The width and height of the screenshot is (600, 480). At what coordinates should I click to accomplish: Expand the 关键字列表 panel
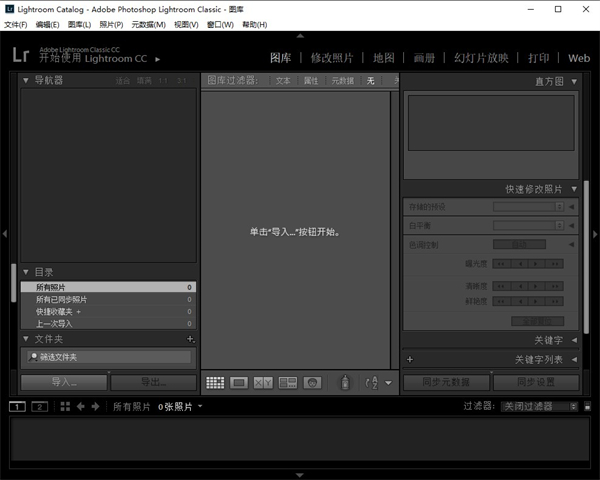[574, 359]
